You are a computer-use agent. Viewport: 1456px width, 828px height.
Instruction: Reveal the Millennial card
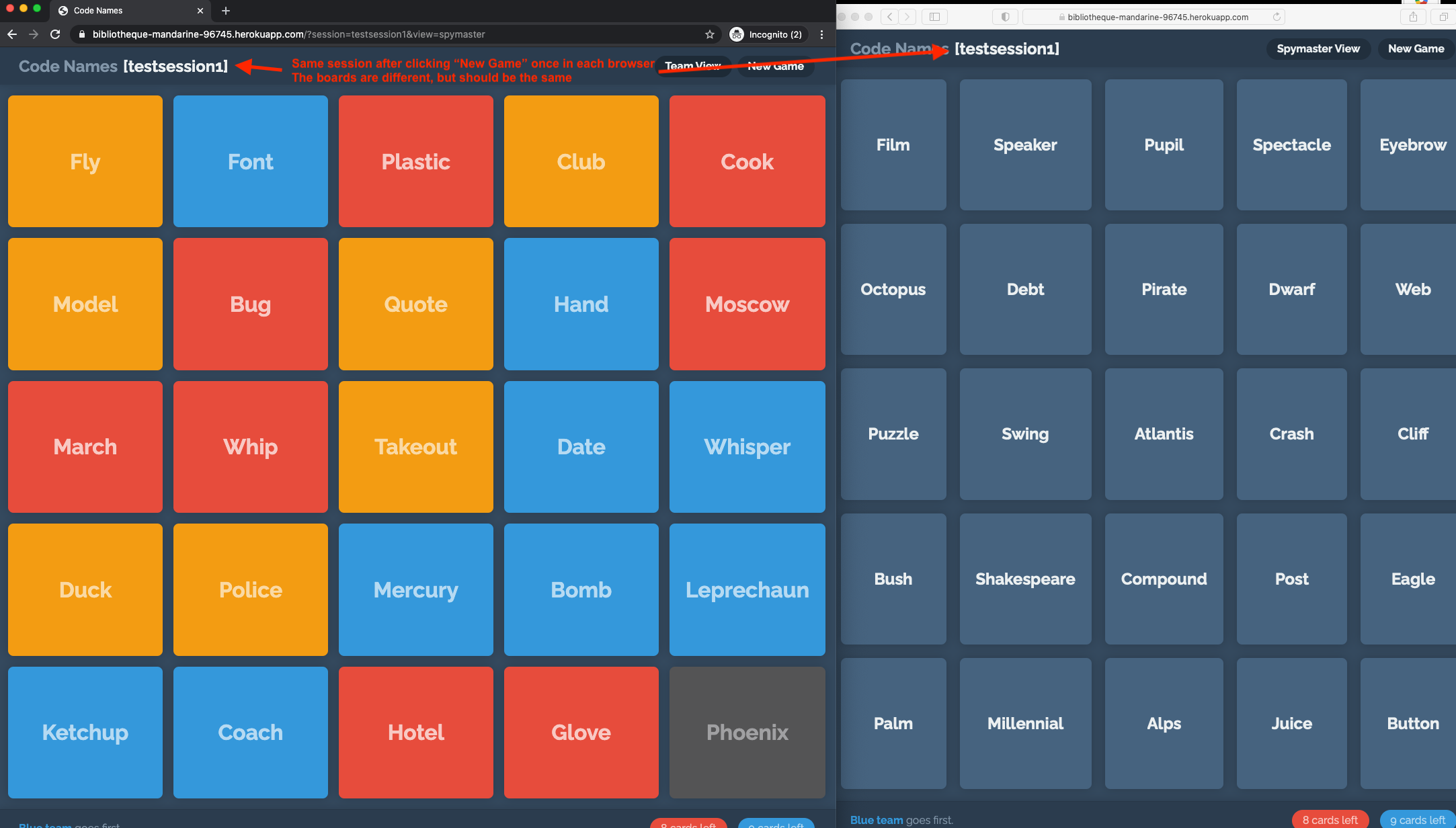click(x=1026, y=723)
